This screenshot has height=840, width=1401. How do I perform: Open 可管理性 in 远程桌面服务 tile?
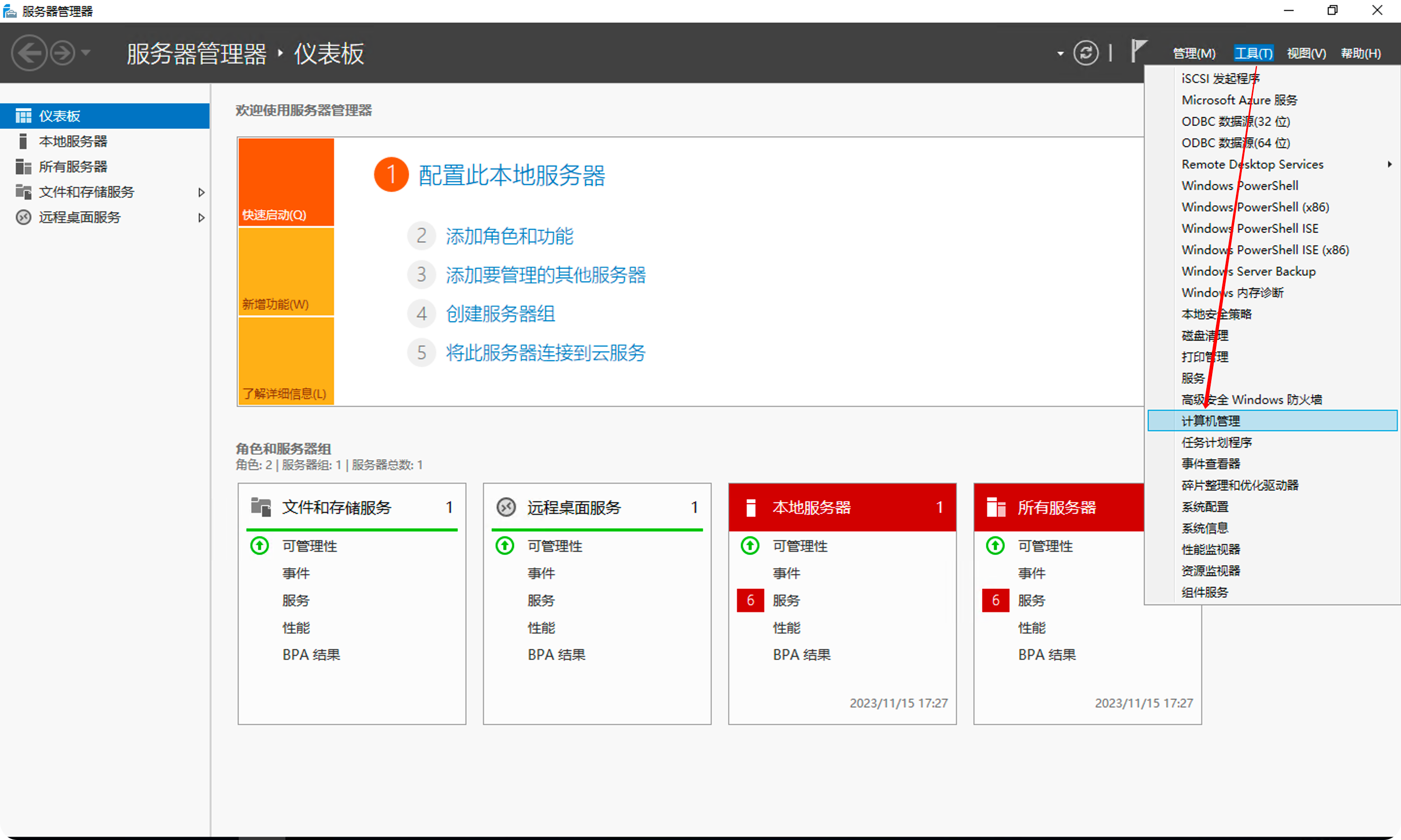point(555,546)
